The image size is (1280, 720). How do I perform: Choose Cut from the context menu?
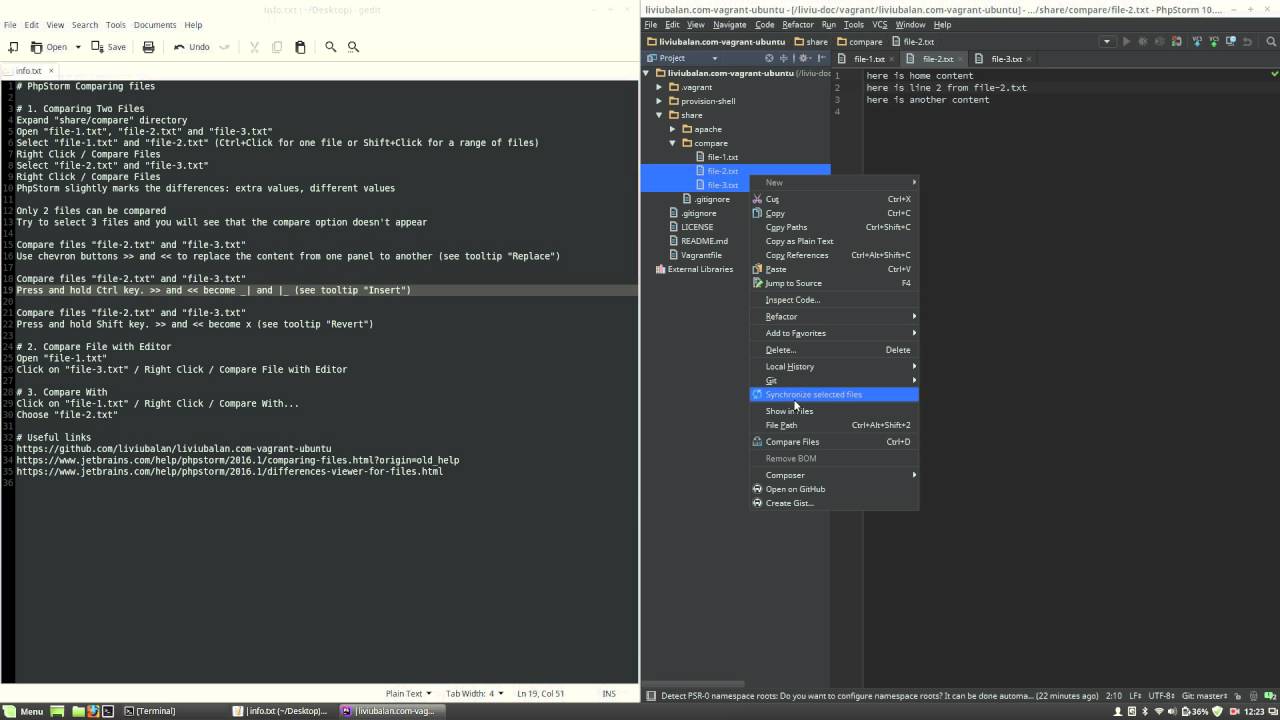[834, 199]
